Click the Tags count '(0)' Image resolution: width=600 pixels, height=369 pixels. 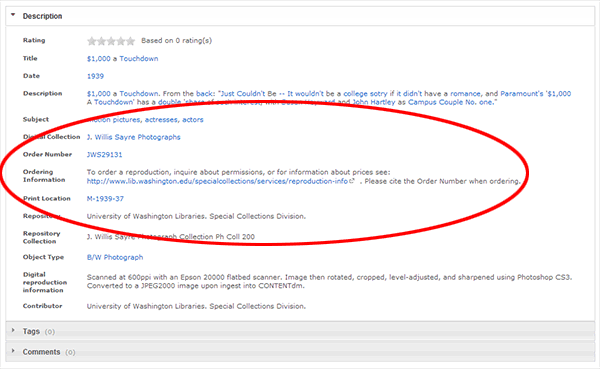coord(50,332)
